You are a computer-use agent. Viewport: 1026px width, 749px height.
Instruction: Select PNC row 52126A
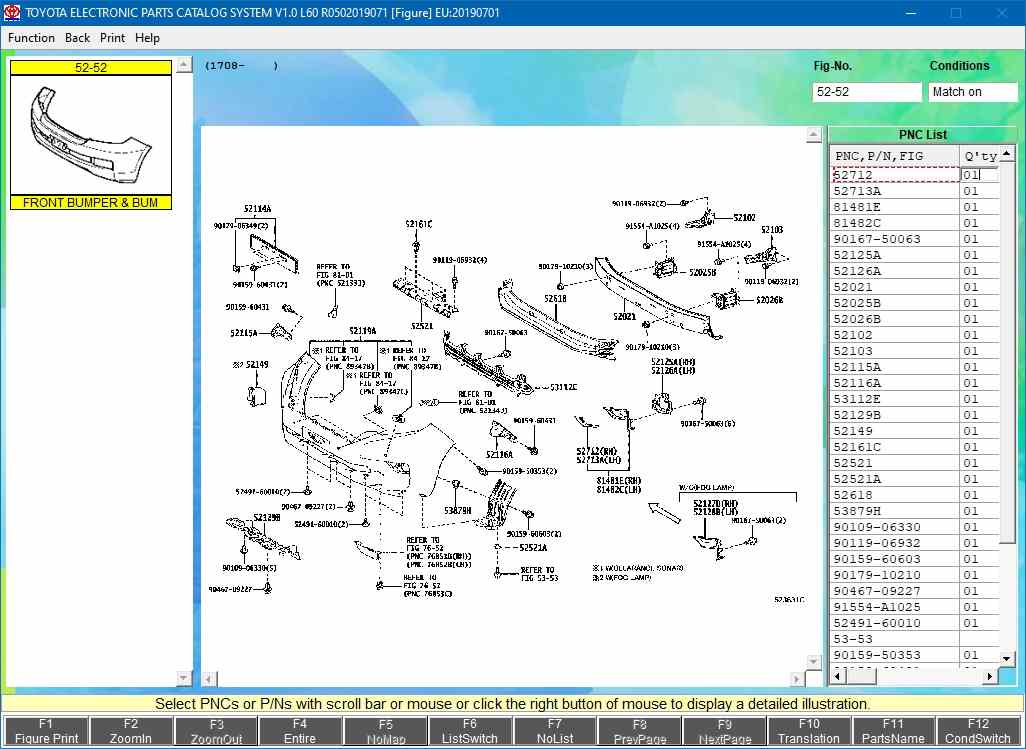(x=915, y=271)
